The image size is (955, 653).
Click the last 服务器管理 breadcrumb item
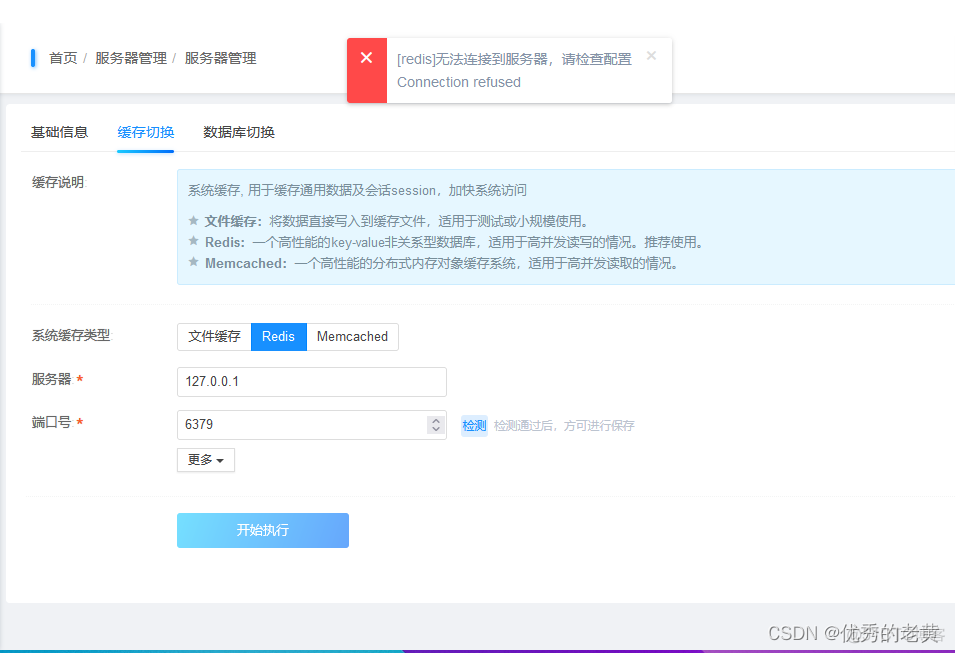pyautogui.click(x=220, y=58)
